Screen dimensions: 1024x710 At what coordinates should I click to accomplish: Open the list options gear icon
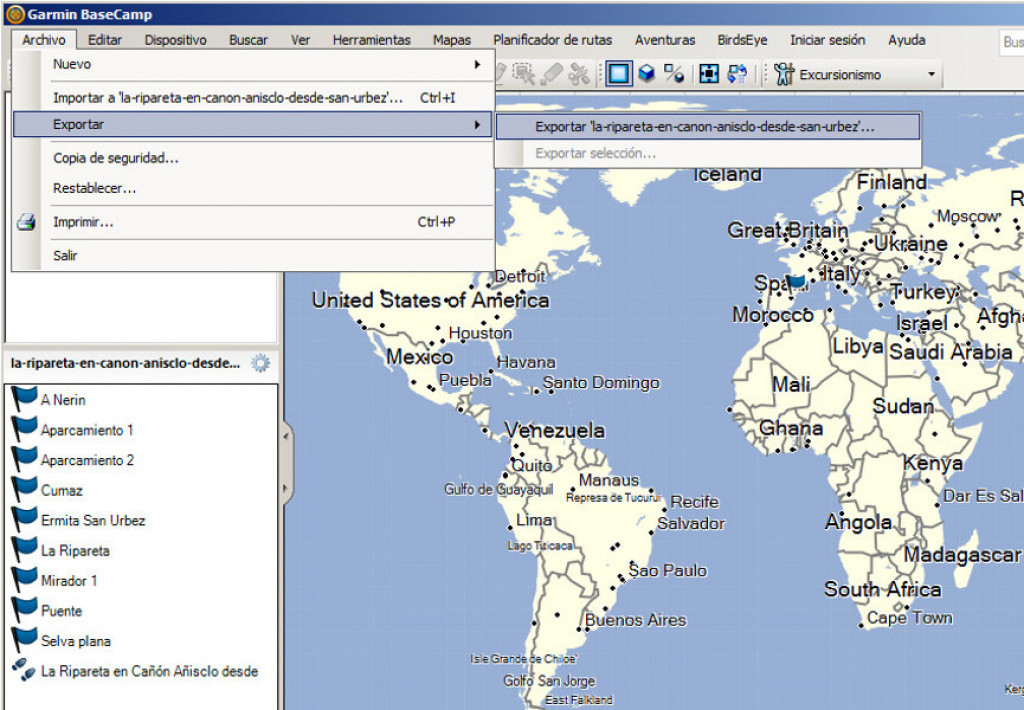pyautogui.click(x=261, y=363)
